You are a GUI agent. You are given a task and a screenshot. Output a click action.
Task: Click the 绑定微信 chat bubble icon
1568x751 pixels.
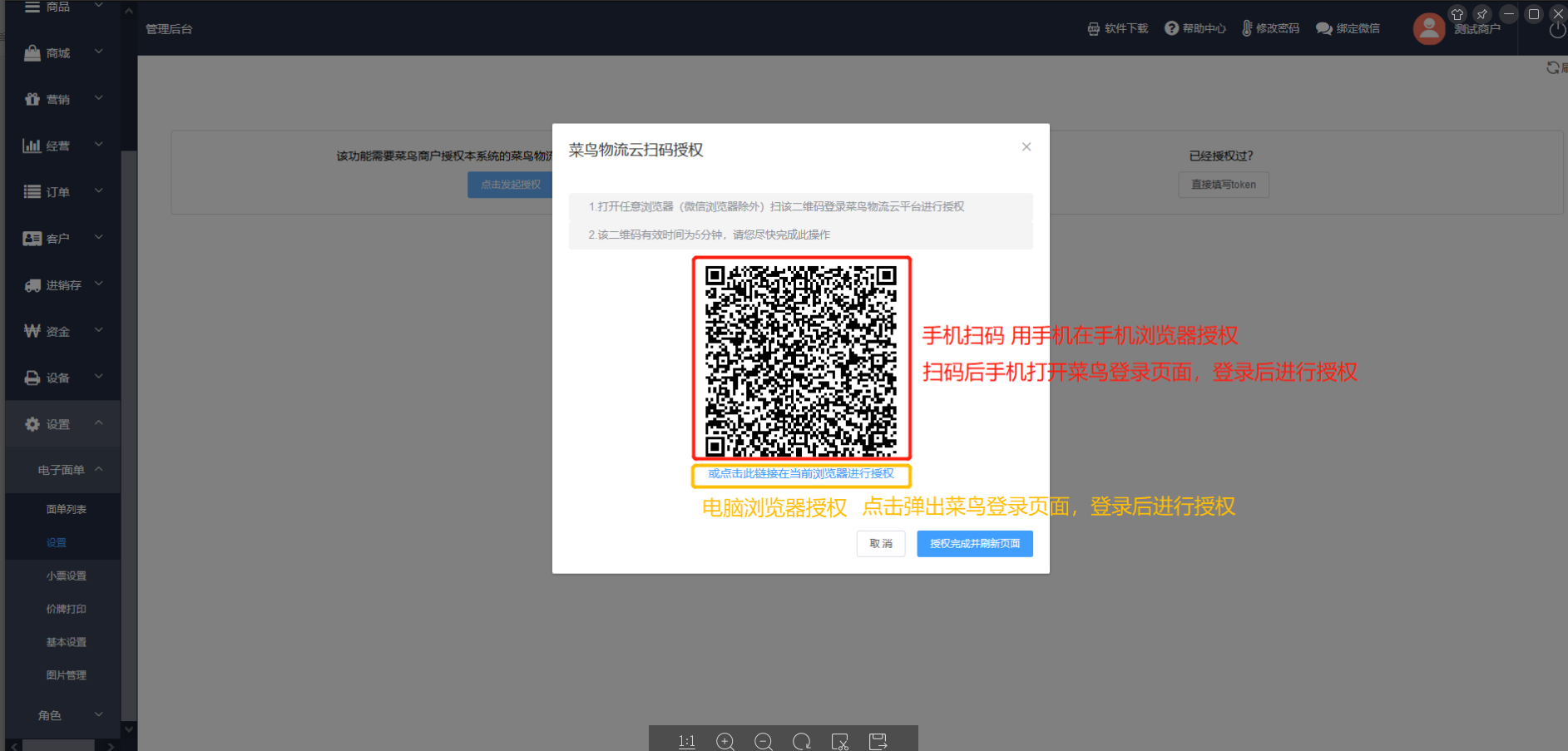click(x=1323, y=28)
